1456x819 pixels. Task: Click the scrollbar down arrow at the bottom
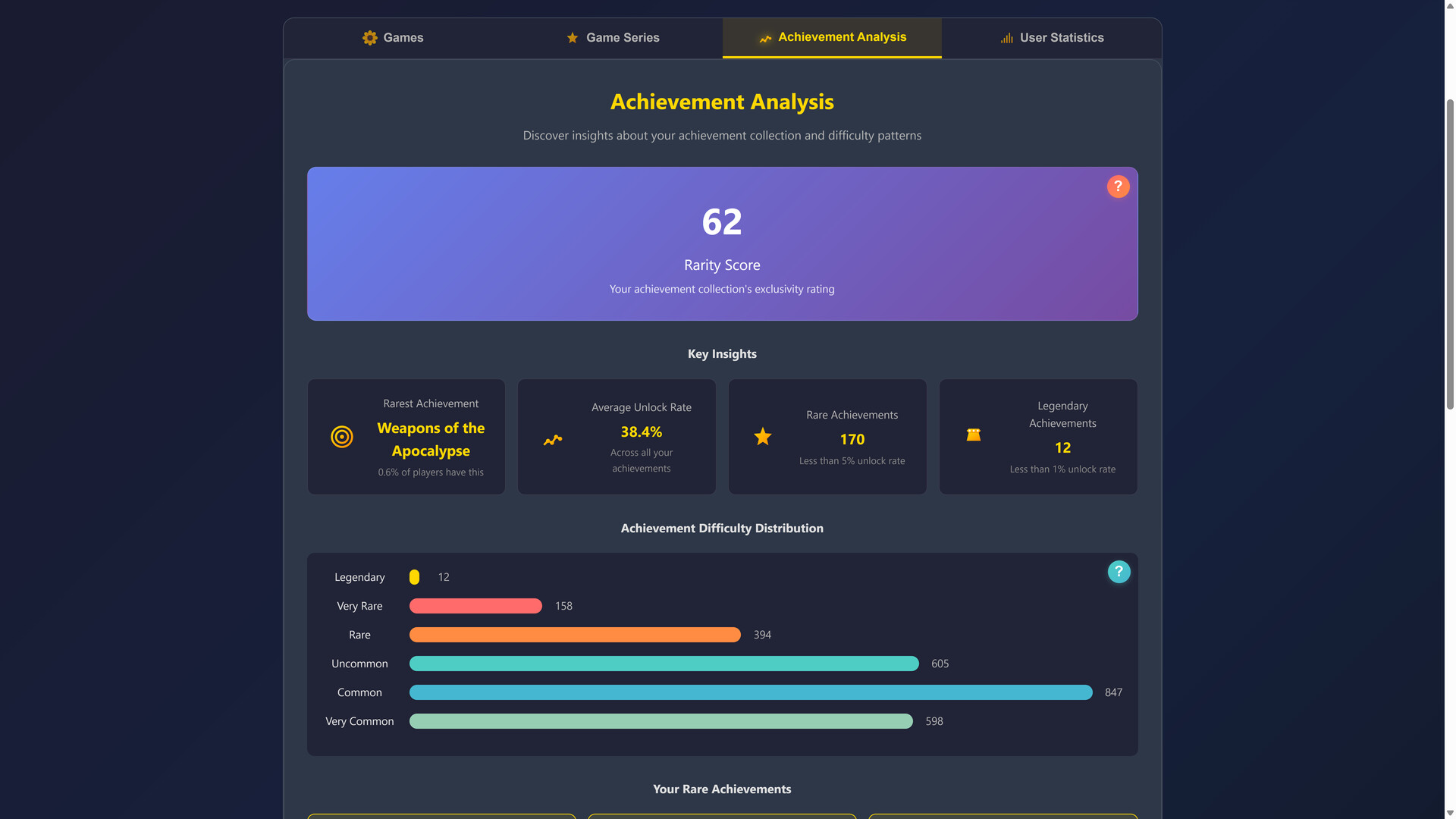[1450, 813]
